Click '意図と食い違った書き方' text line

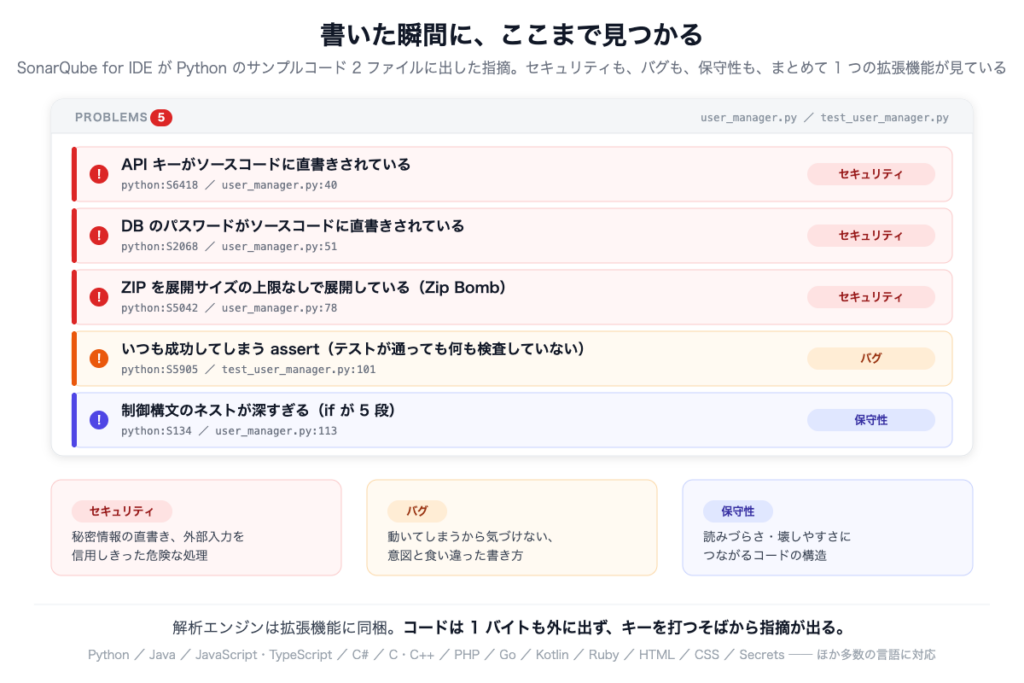[x=455, y=556]
